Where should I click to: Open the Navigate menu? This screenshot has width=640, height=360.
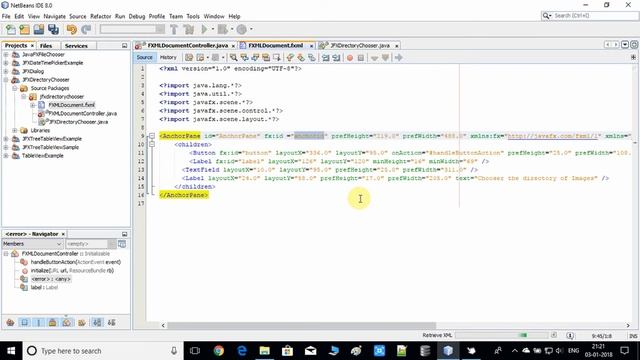54,16
